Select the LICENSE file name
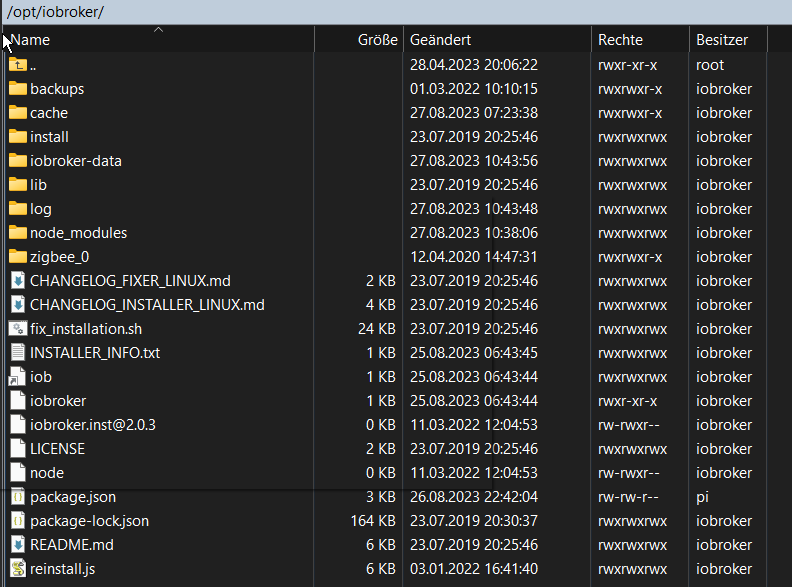792x587 pixels. (58, 449)
